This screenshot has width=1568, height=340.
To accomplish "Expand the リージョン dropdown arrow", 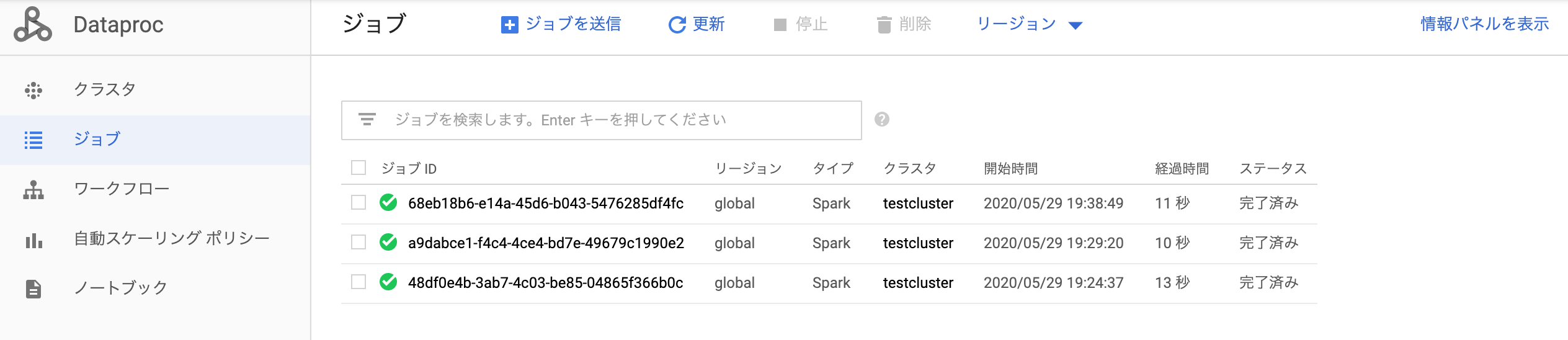I will pos(1076,25).
